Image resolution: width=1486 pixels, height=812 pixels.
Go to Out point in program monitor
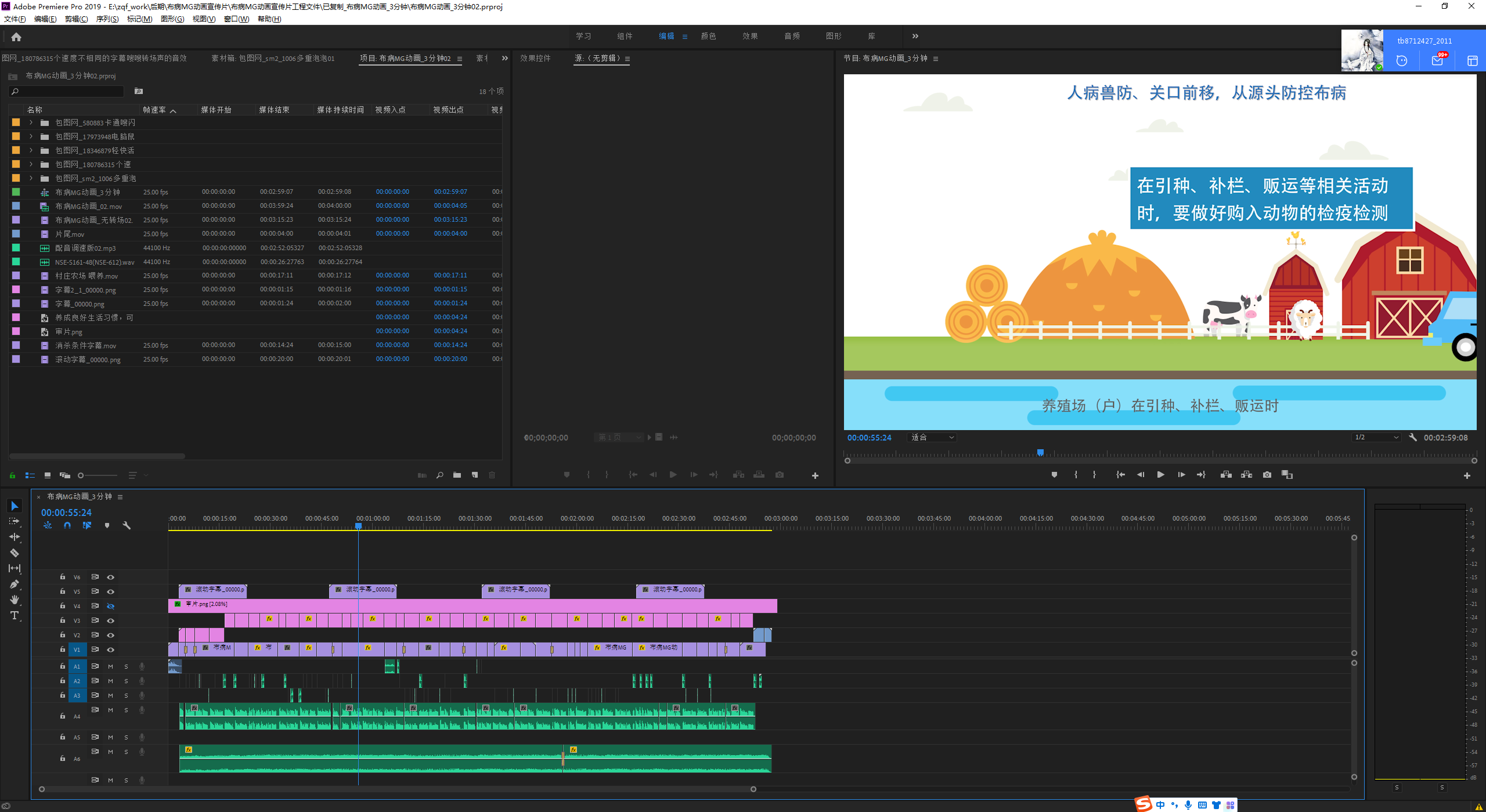tap(1201, 475)
